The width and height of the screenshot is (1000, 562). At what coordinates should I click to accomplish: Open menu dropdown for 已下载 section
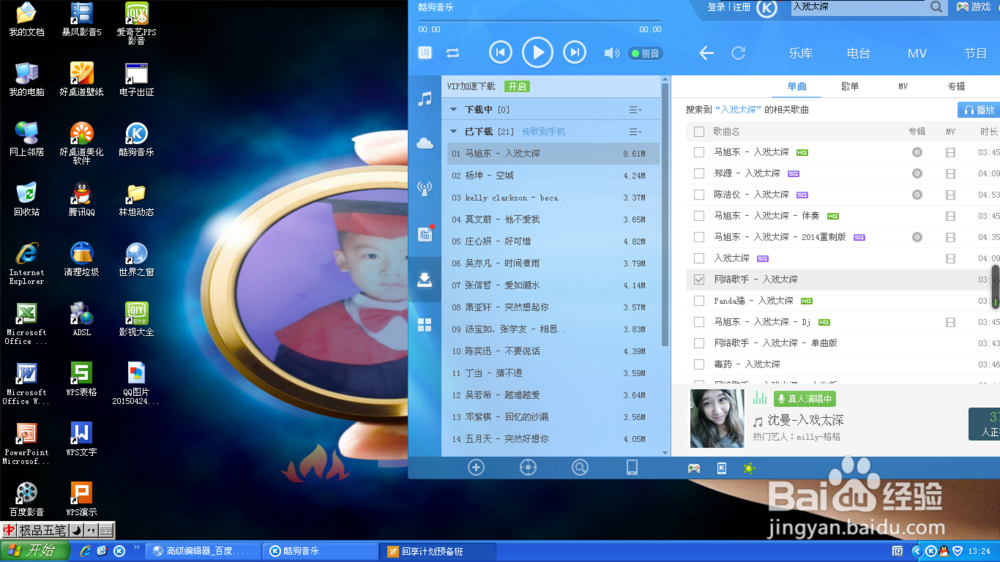click(x=635, y=131)
